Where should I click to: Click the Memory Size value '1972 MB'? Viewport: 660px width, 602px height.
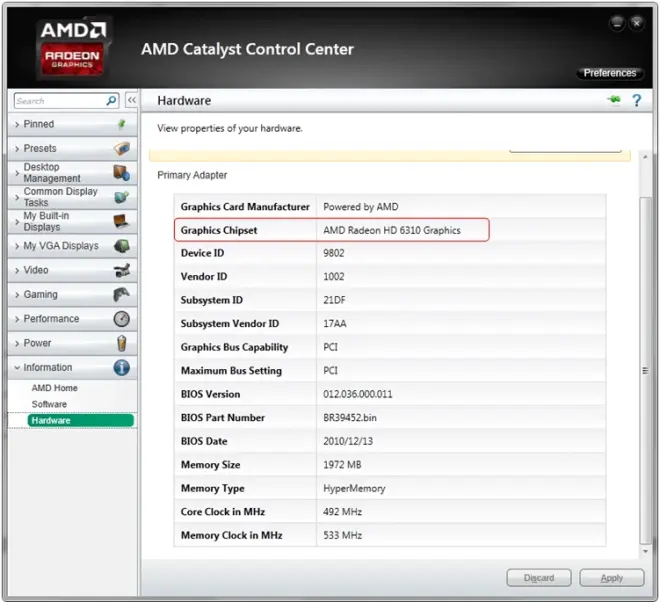tap(342, 465)
